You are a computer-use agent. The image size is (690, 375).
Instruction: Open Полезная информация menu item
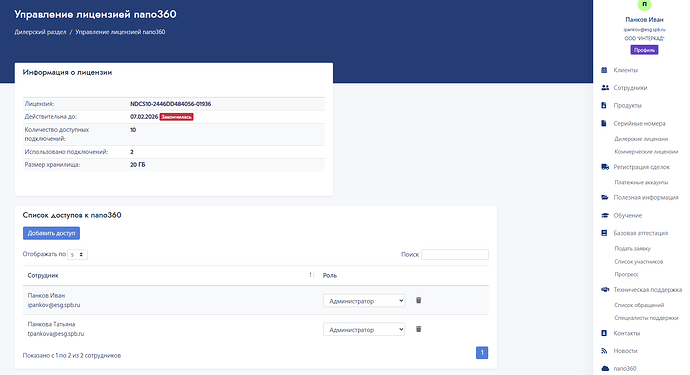[646, 197]
